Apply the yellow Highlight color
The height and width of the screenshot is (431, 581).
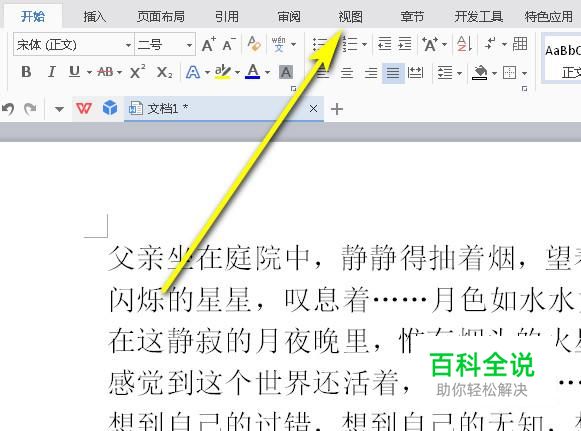tap(223, 72)
